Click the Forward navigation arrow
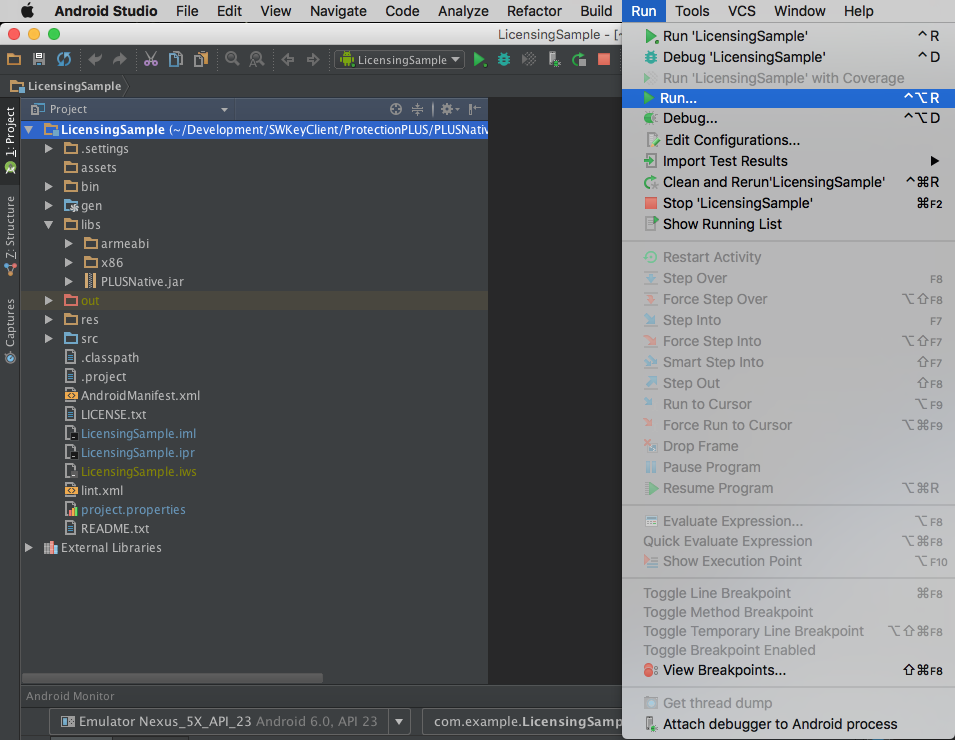The height and width of the screenshot is (740, 955). click(313, 60)
